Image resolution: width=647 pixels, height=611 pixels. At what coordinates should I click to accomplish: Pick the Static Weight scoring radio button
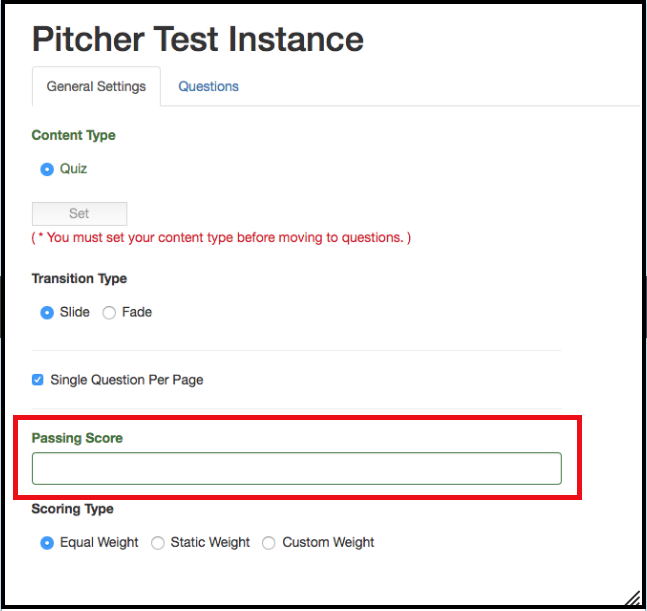[158, 543]
